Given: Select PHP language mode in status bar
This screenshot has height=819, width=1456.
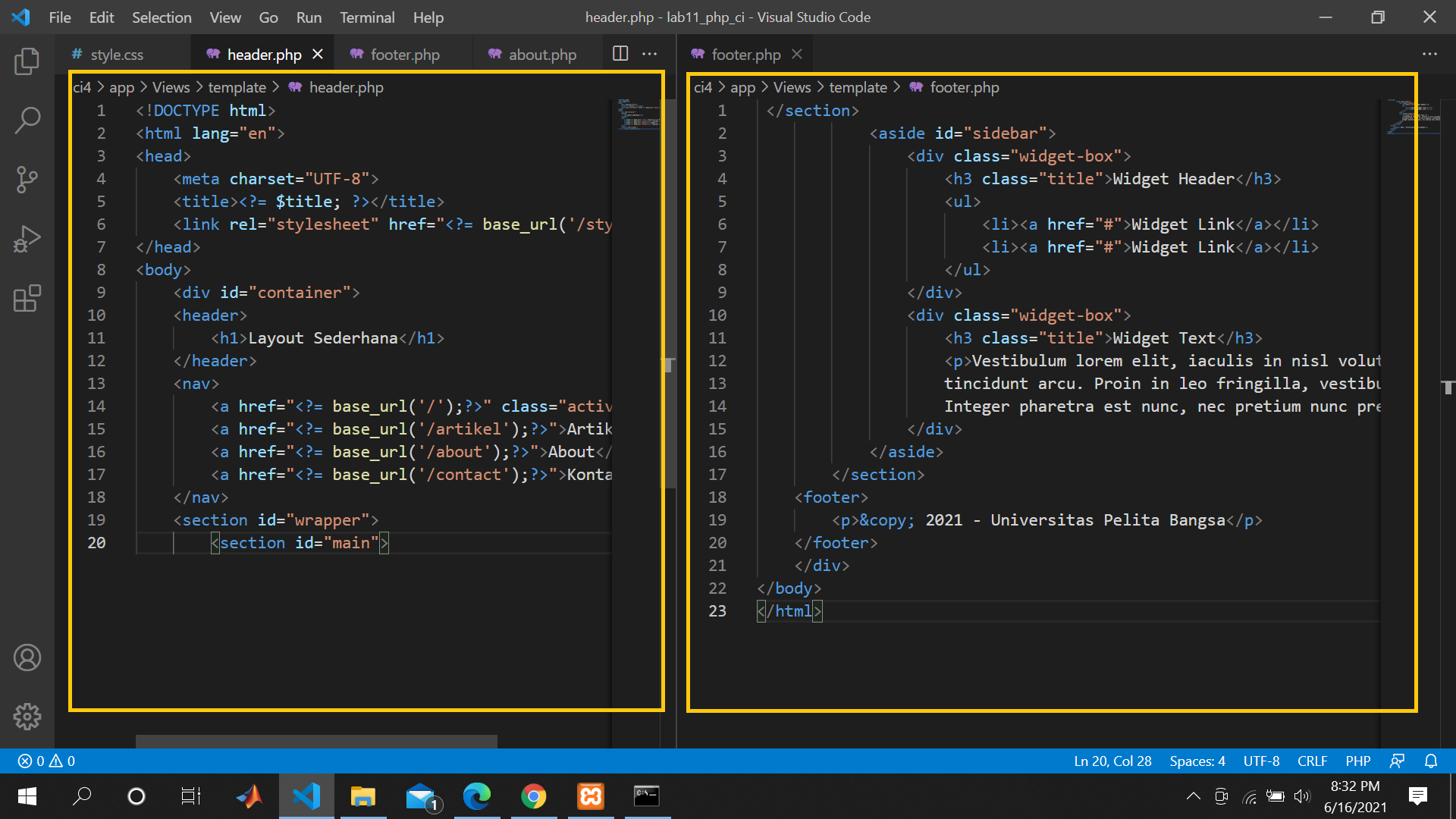Looking at the screenshot, I should [x=1357, y=761].
